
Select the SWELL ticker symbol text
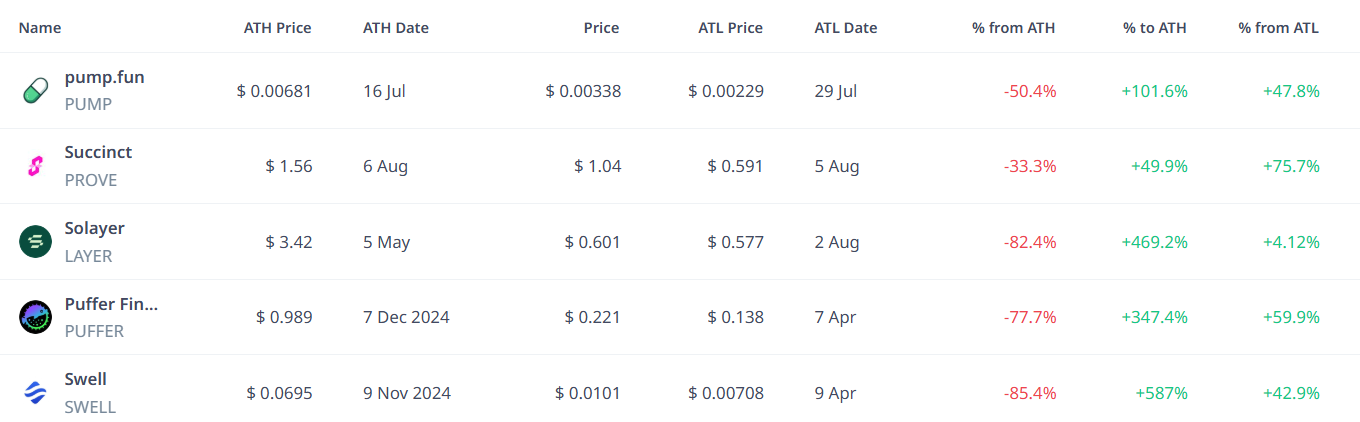tap(91, 407)
